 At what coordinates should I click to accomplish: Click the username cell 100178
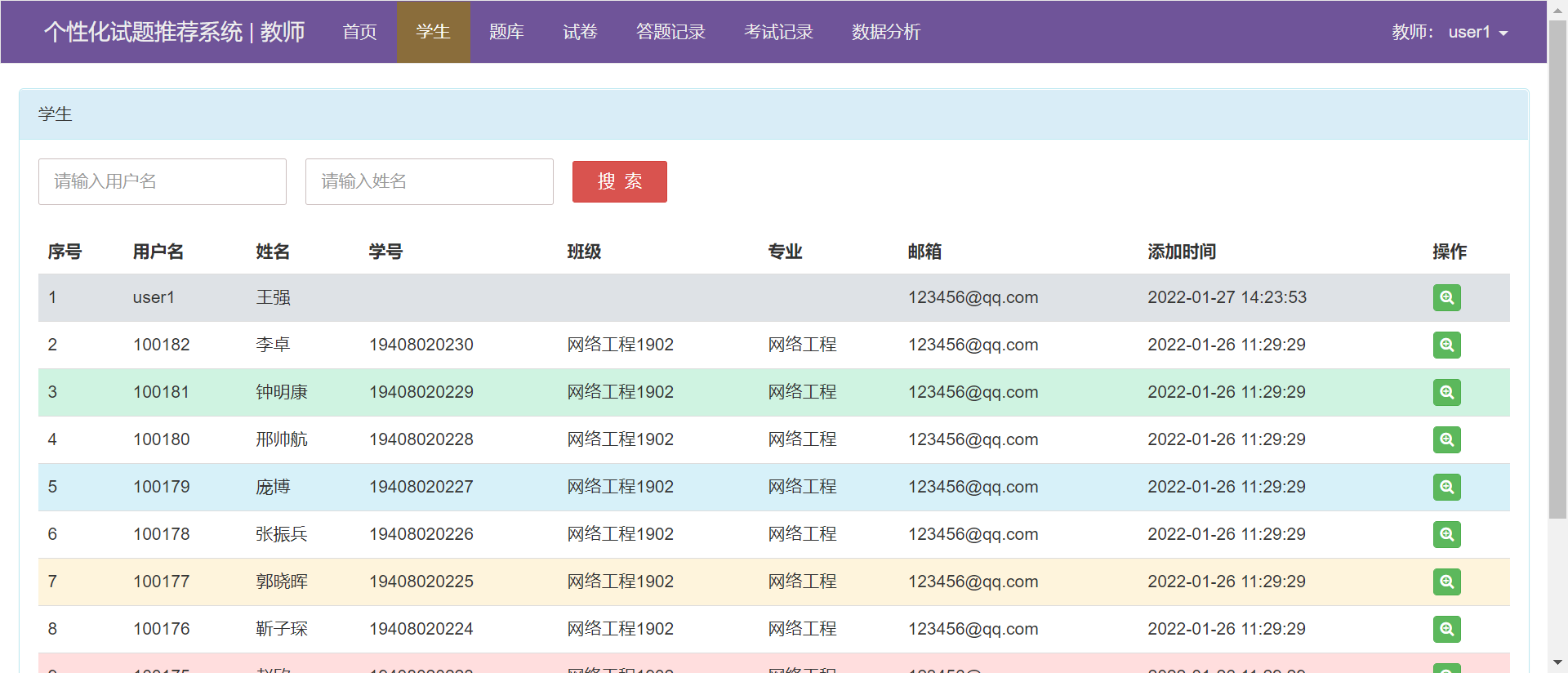[x=162, y=534]
